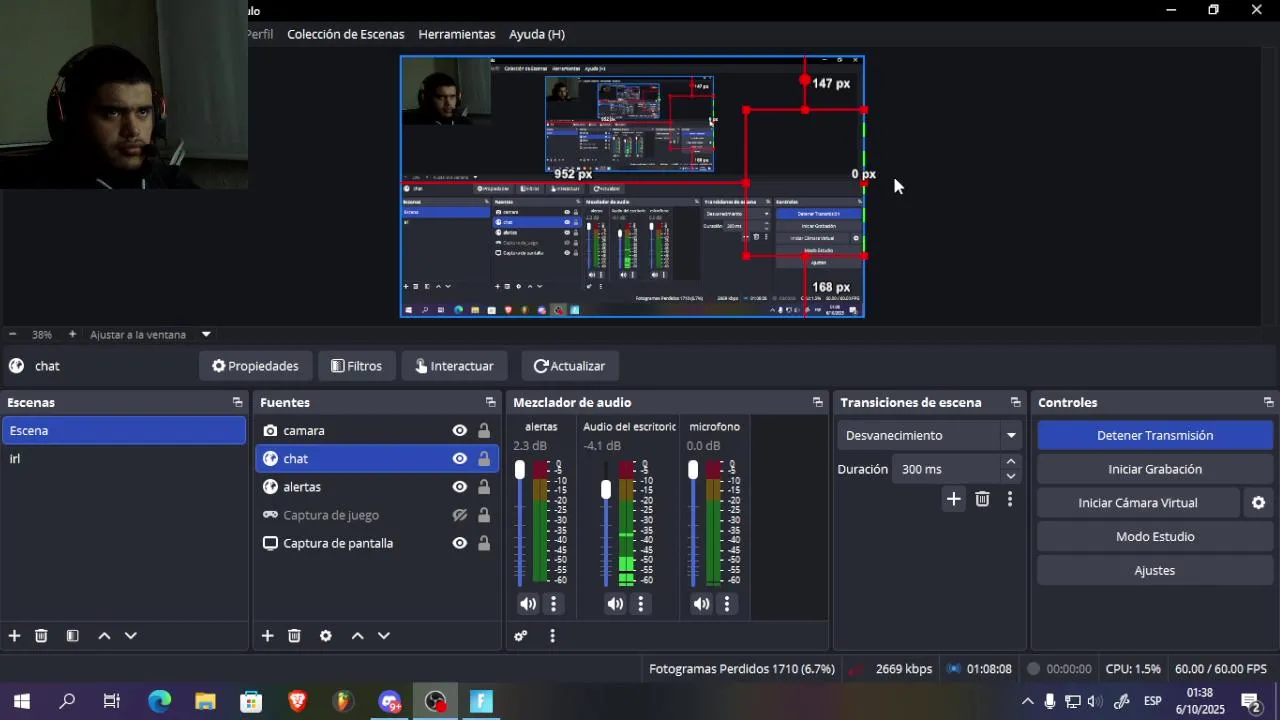Delete selected scene with trash icon
This screenshot has height=720, width=1280.
[41, 635]
